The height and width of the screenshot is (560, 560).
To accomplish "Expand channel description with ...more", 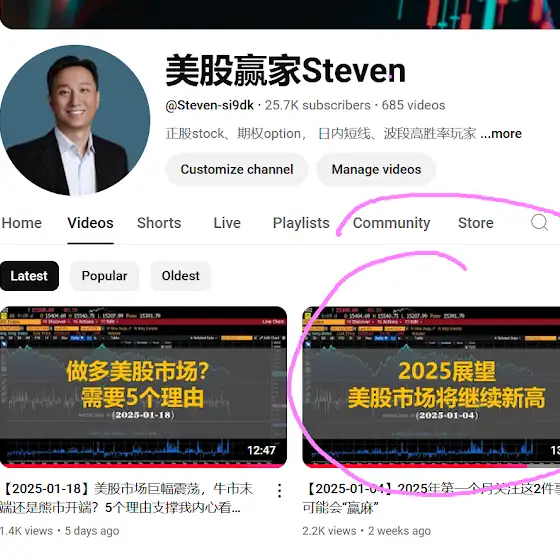I will pos(501,134).
